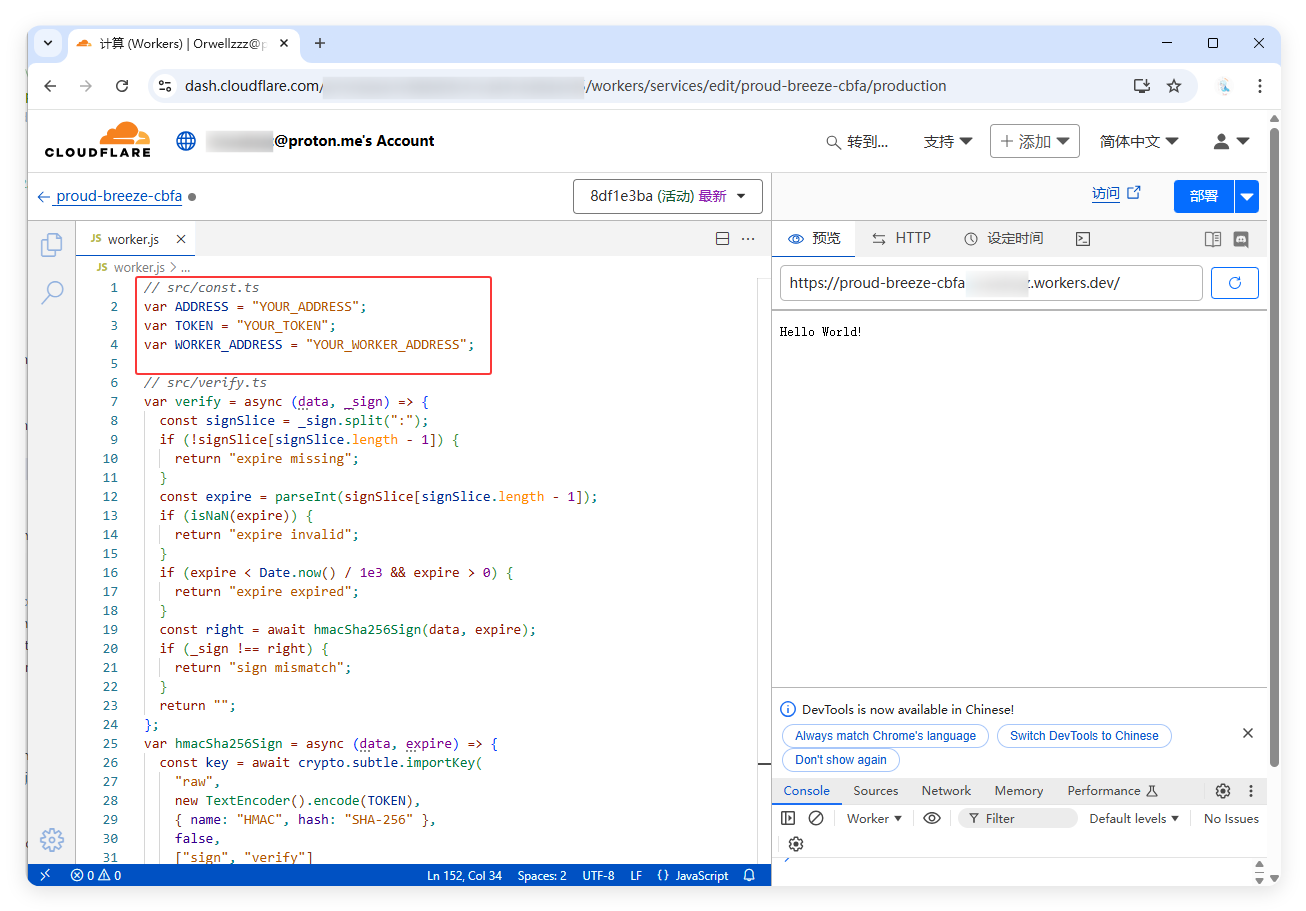Expand the version 8df1e3ba dropdown

[x=667, y=196]
